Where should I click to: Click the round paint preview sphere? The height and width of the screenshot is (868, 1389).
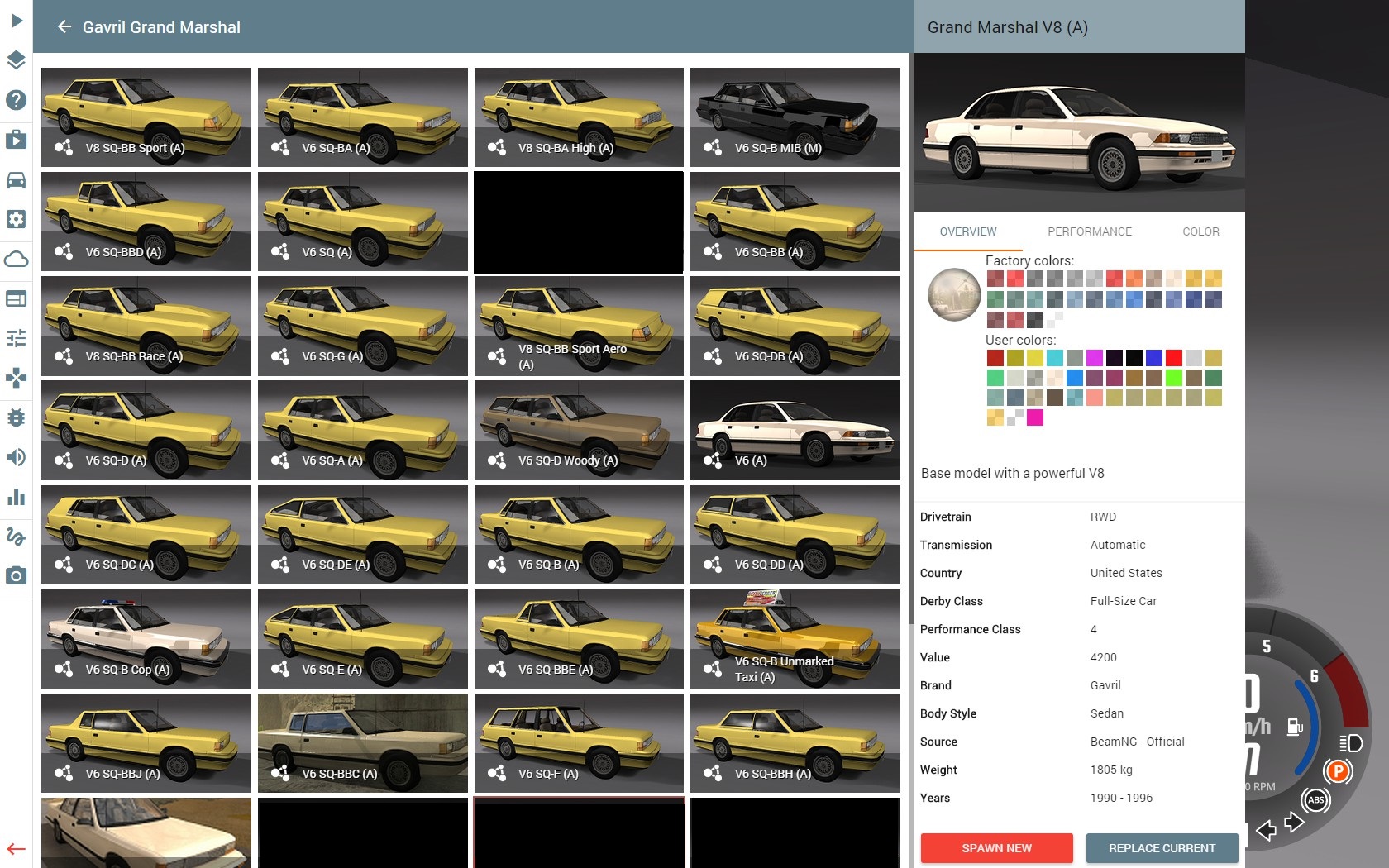click(x=954, y=294)
